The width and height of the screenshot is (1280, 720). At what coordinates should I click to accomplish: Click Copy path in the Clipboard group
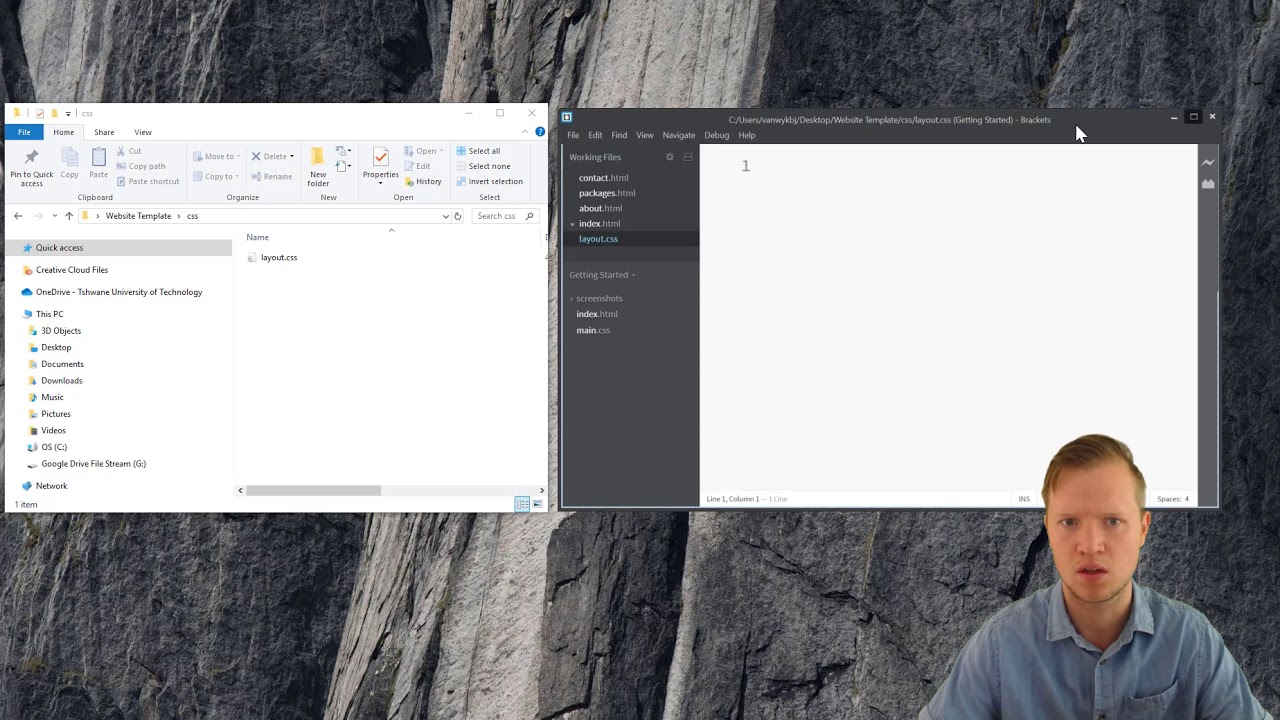141,166
